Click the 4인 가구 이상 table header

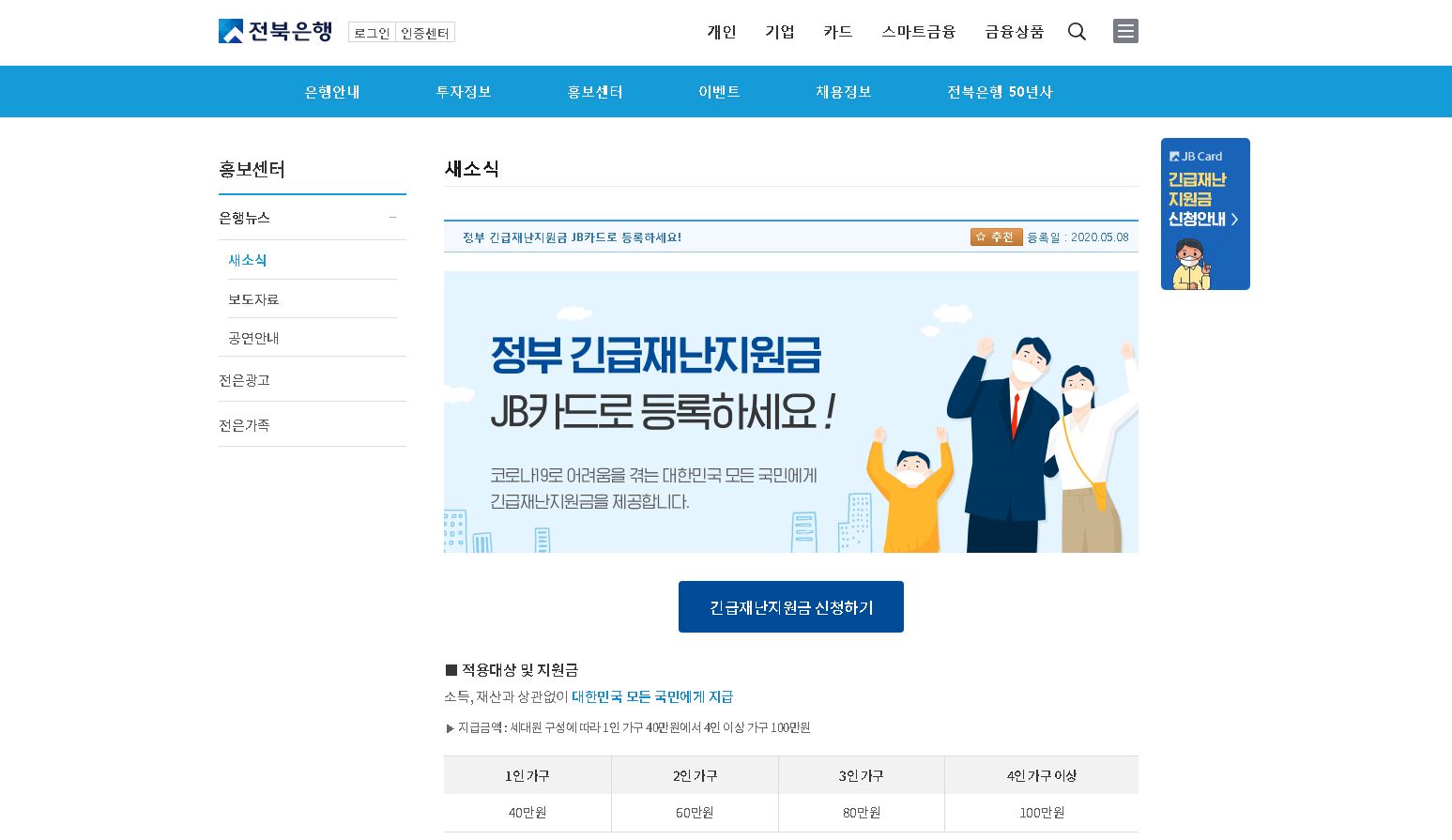1042,776
